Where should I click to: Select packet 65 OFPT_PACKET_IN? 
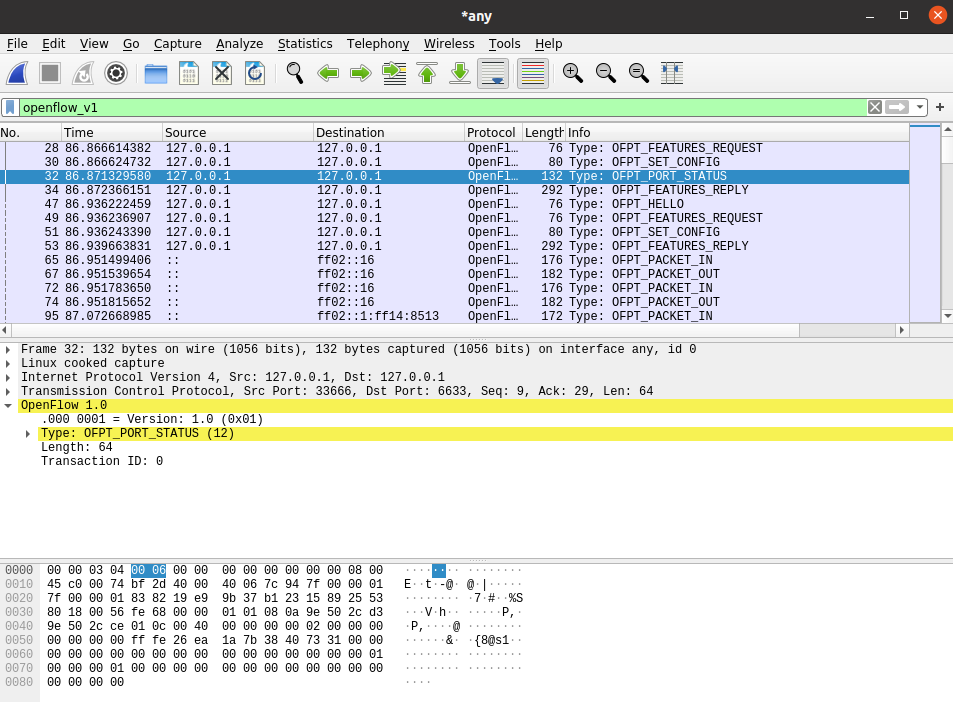pyautogui.click(x=455, y=260)
